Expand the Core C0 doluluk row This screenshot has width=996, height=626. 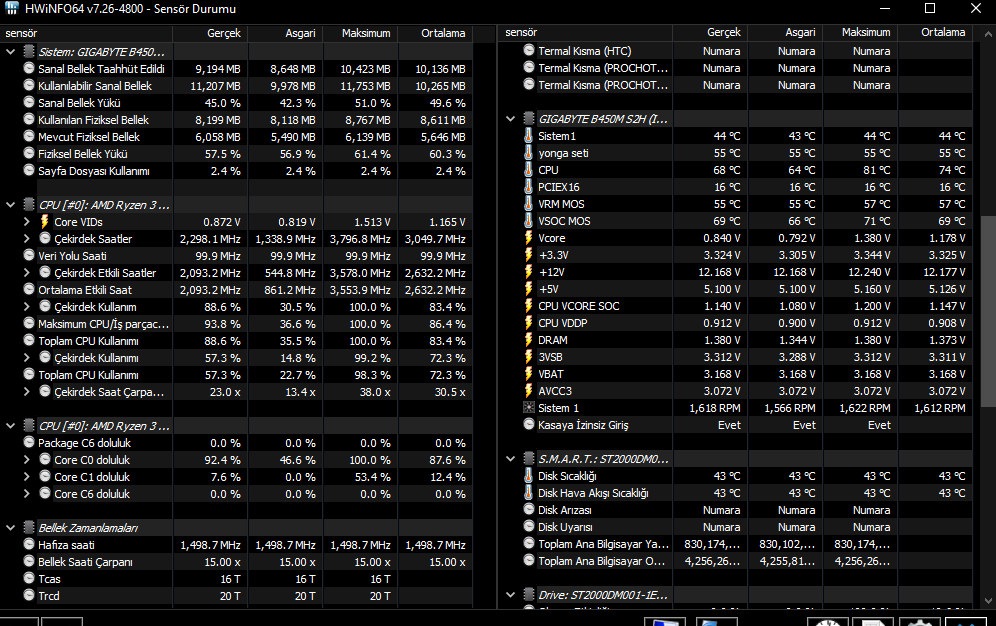click(27, 460)
